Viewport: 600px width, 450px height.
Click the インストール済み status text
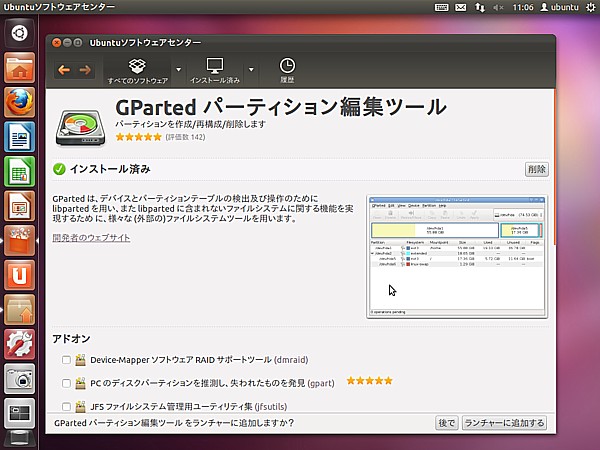pyautogui.click(x=110, y=169)
